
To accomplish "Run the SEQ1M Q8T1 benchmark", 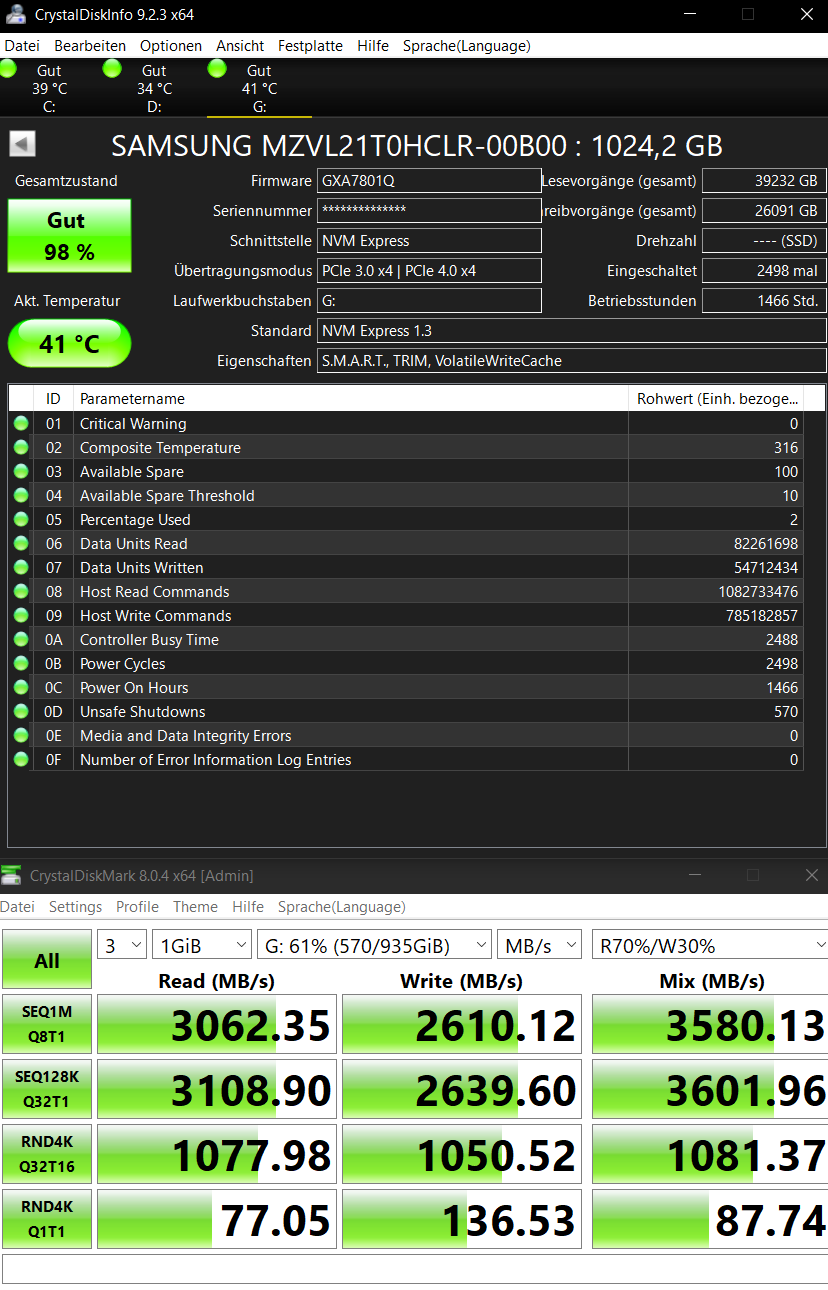I will click(x=47, y=1024).
